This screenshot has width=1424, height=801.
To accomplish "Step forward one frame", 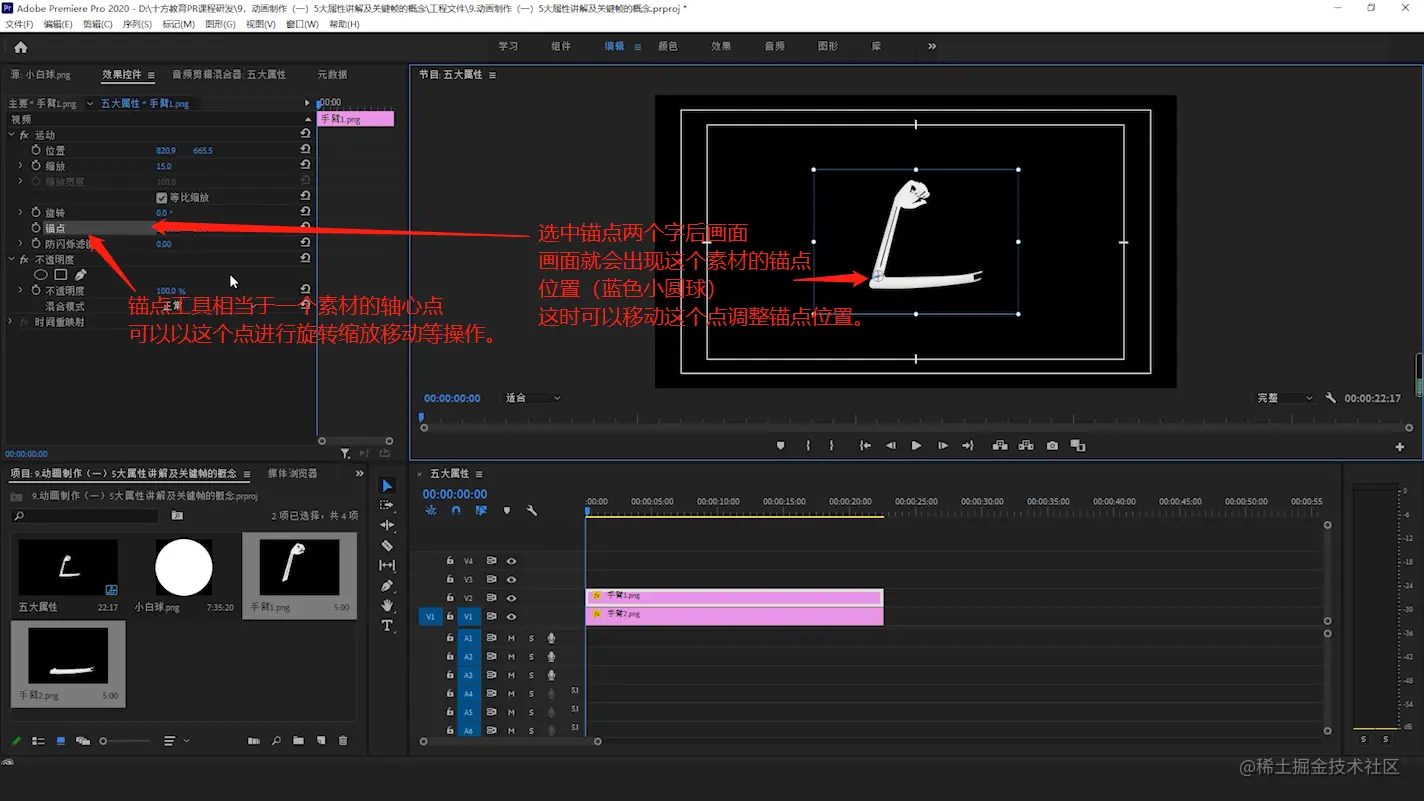I will 942,446.
